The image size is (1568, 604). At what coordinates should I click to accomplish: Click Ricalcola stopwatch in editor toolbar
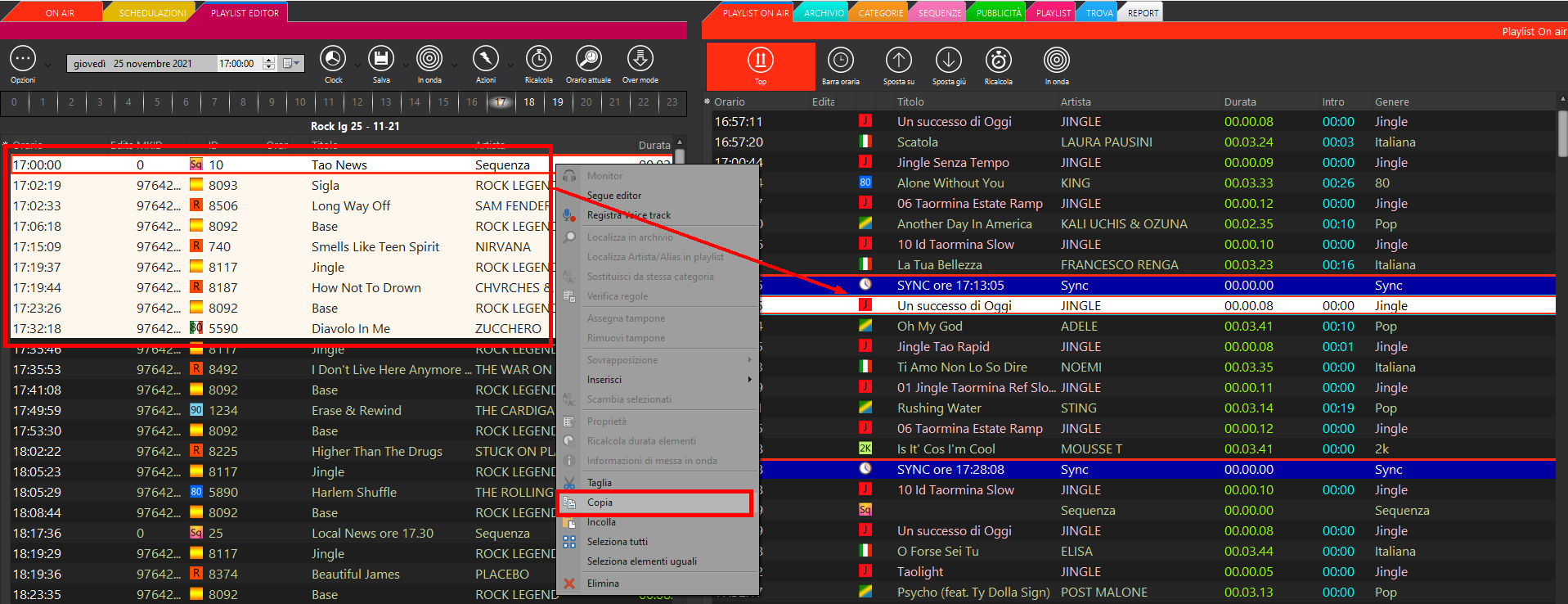pyautogui.click(x=538, y=59)
